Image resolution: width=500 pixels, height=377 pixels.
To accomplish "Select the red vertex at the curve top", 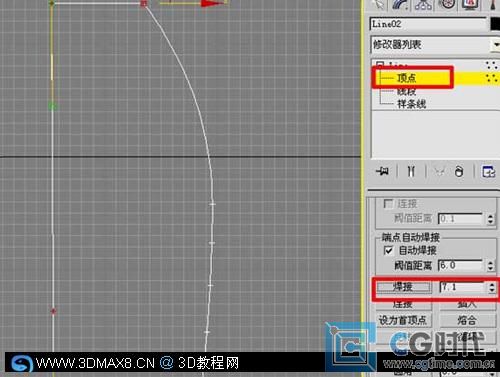I will [144, 4].
